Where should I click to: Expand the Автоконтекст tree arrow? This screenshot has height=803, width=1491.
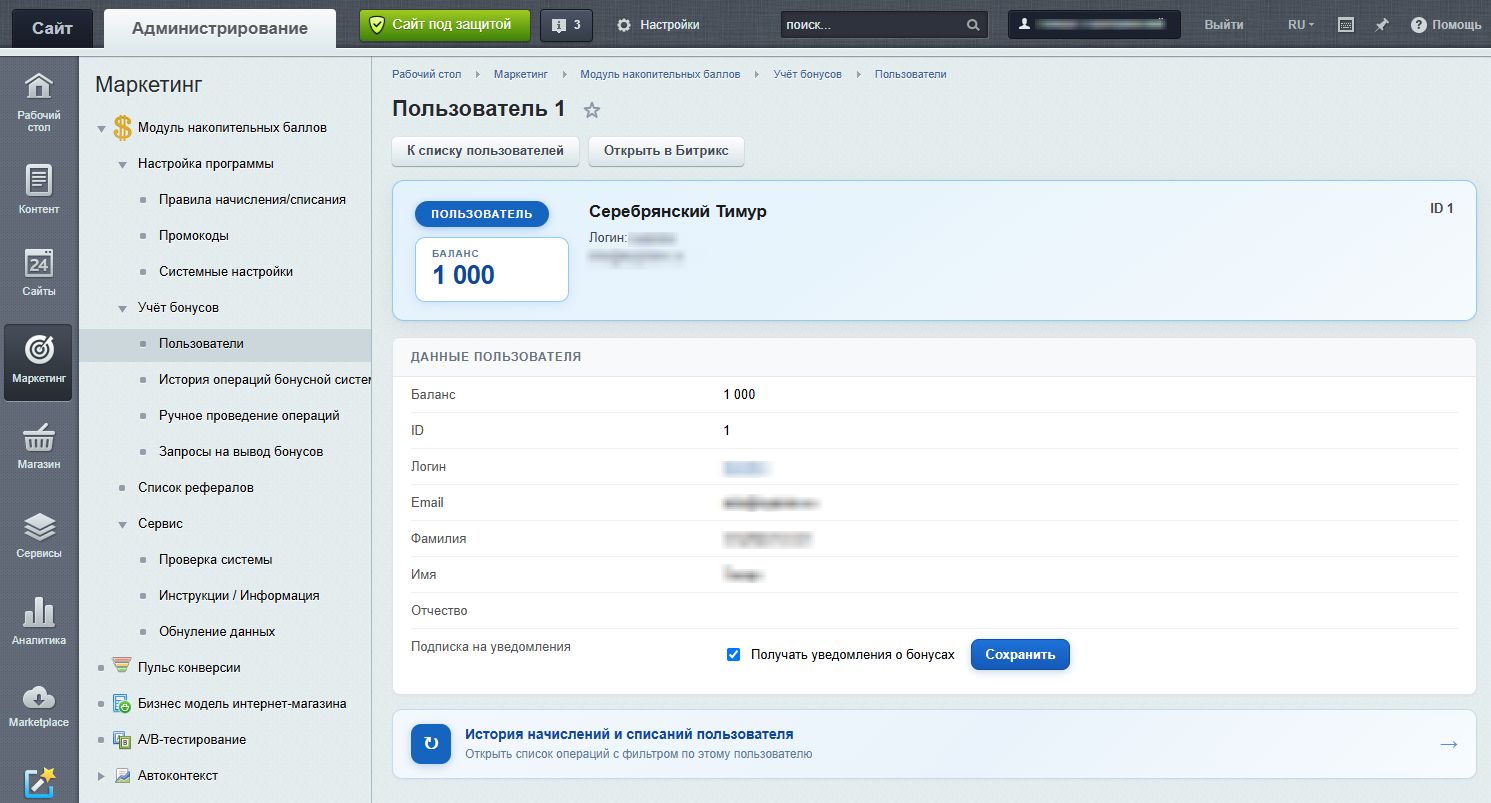click(100, 776)
